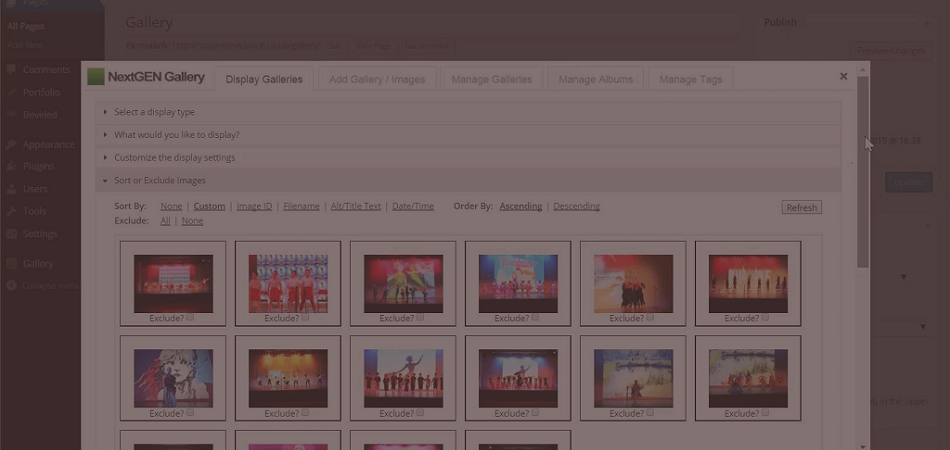Click the Tools icon in the sidebar
Screen dimensions: 950x450
point(10,211)
